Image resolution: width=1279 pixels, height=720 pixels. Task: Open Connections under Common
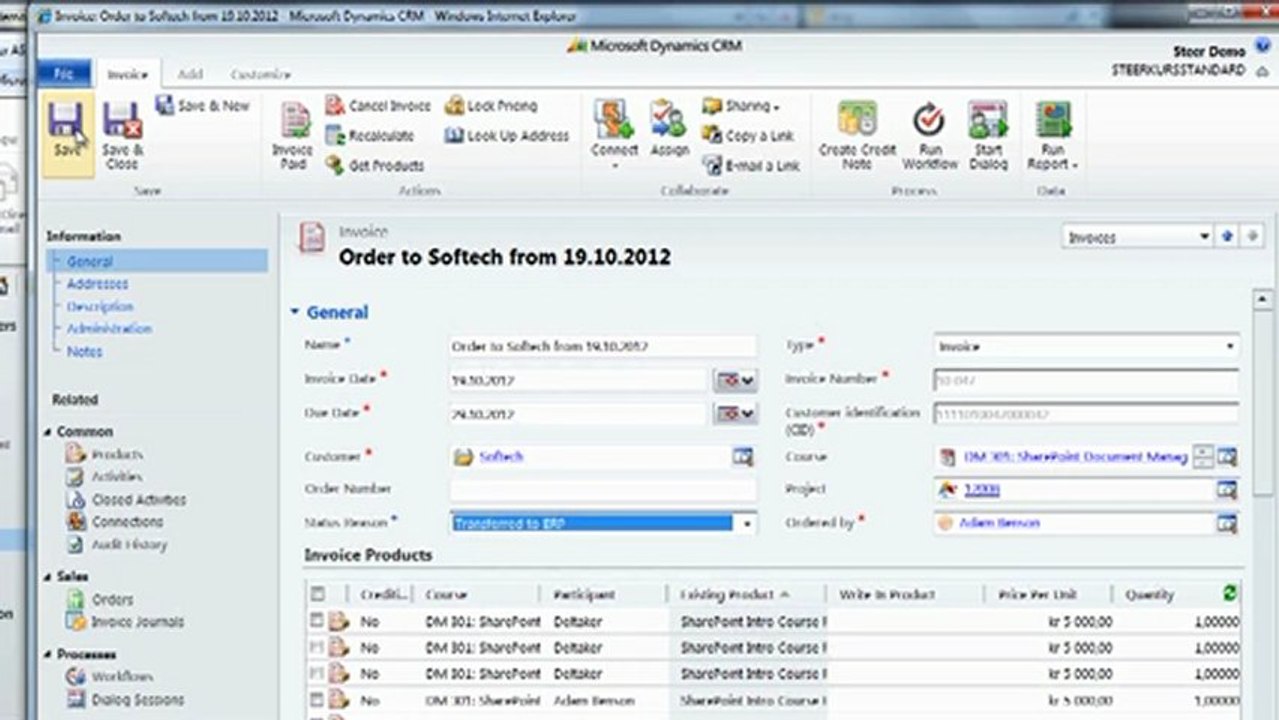[114, 522]
